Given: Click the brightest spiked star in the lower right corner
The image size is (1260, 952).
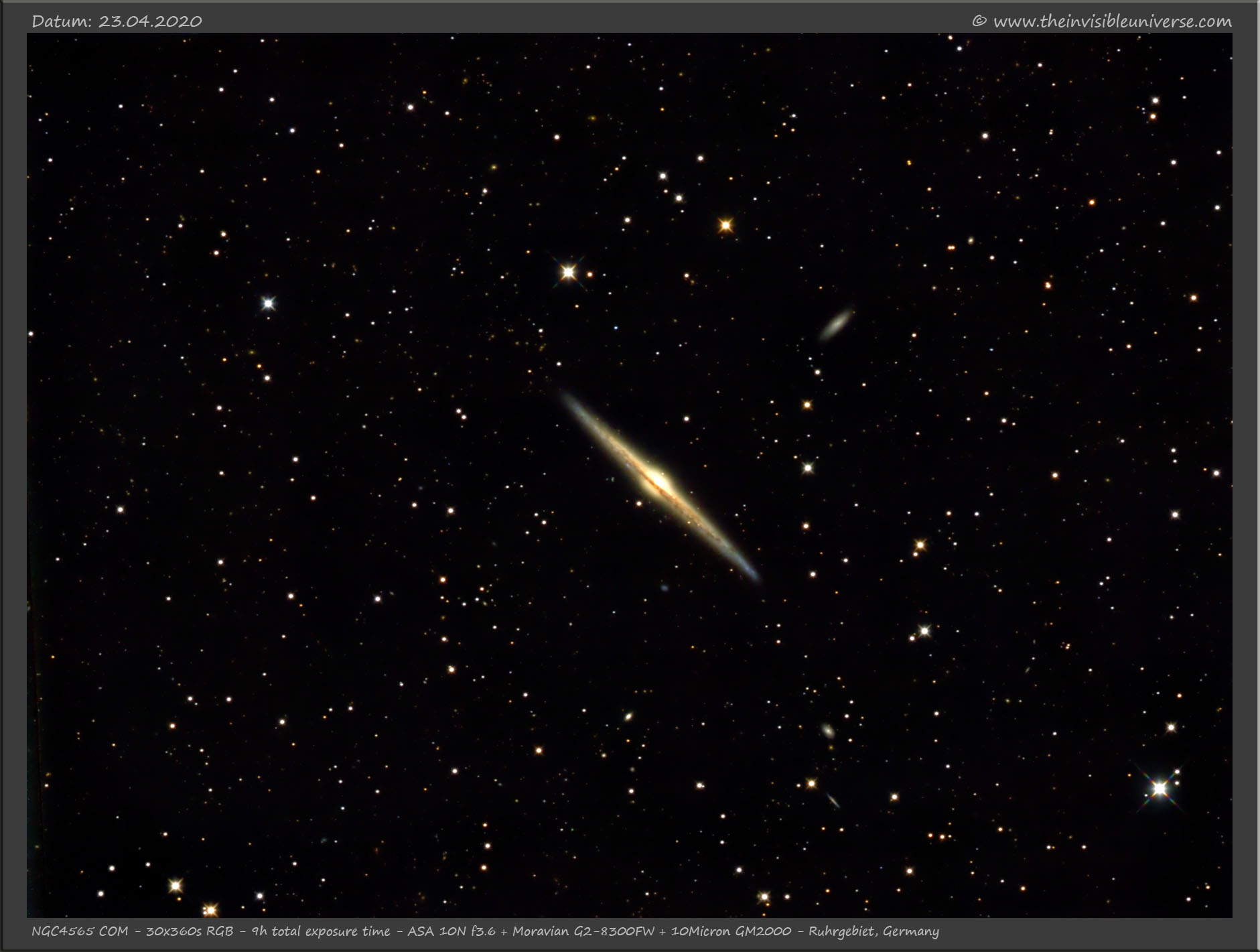Looking at the screenshot, I should (x=1160, y=789).
